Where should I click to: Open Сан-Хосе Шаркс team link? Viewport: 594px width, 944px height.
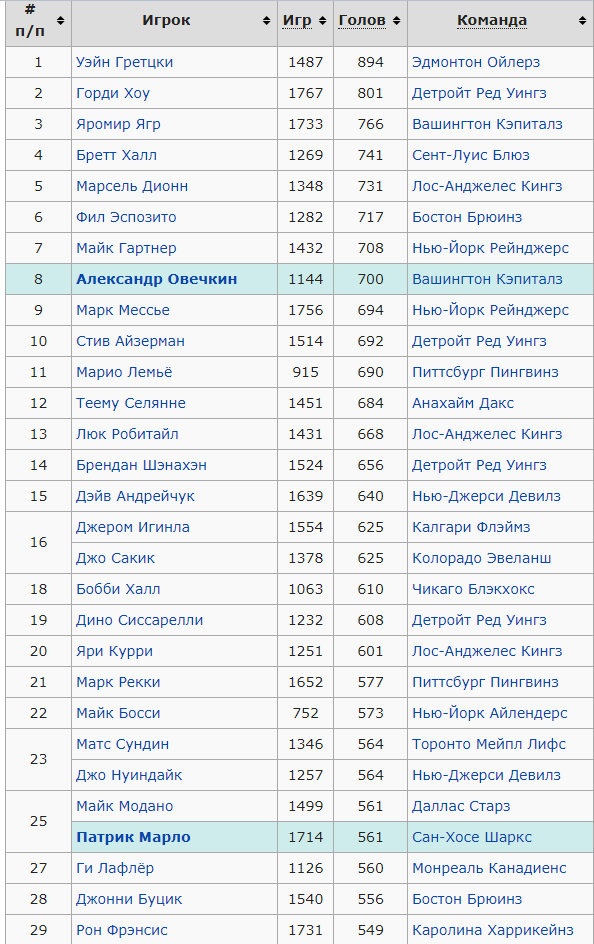point(472,837)
